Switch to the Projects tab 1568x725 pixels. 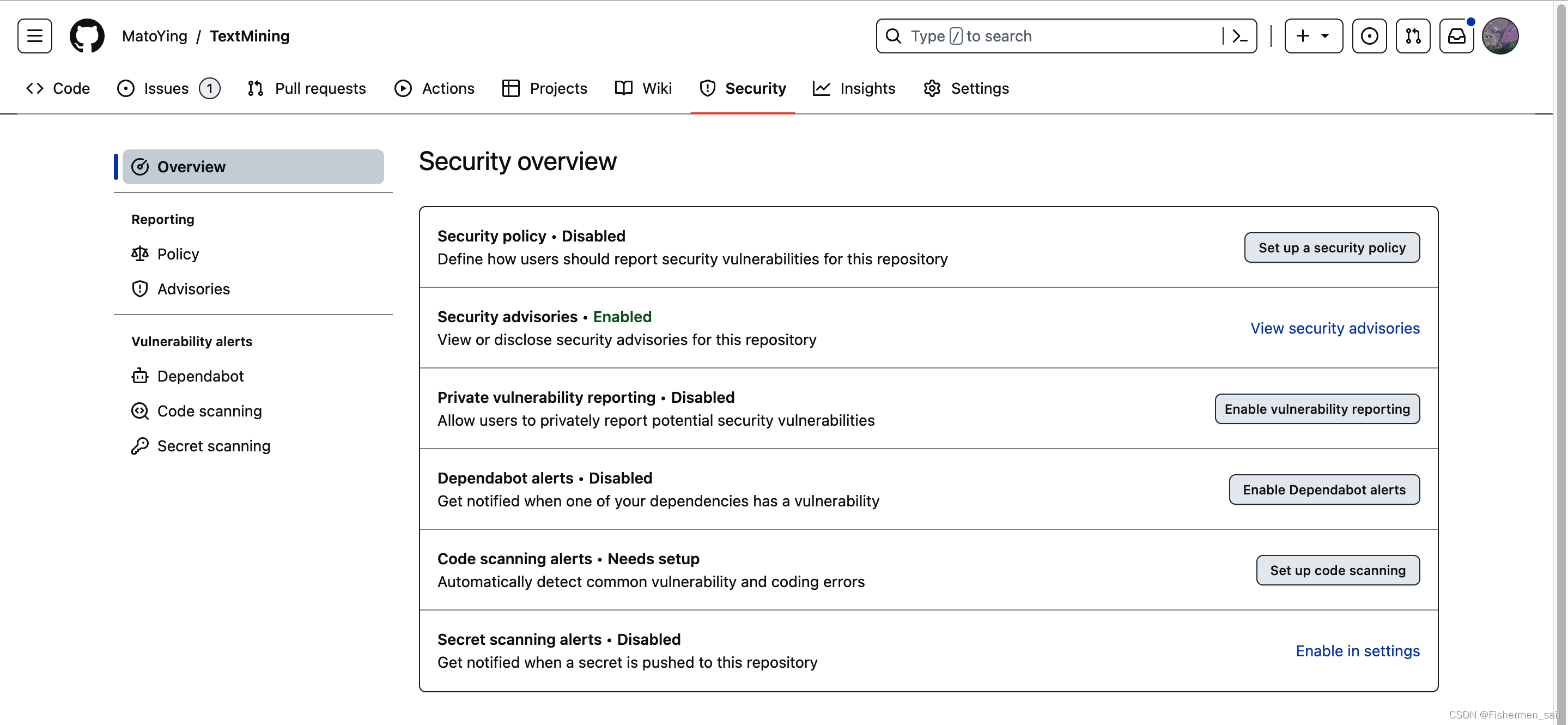[545, 88]
